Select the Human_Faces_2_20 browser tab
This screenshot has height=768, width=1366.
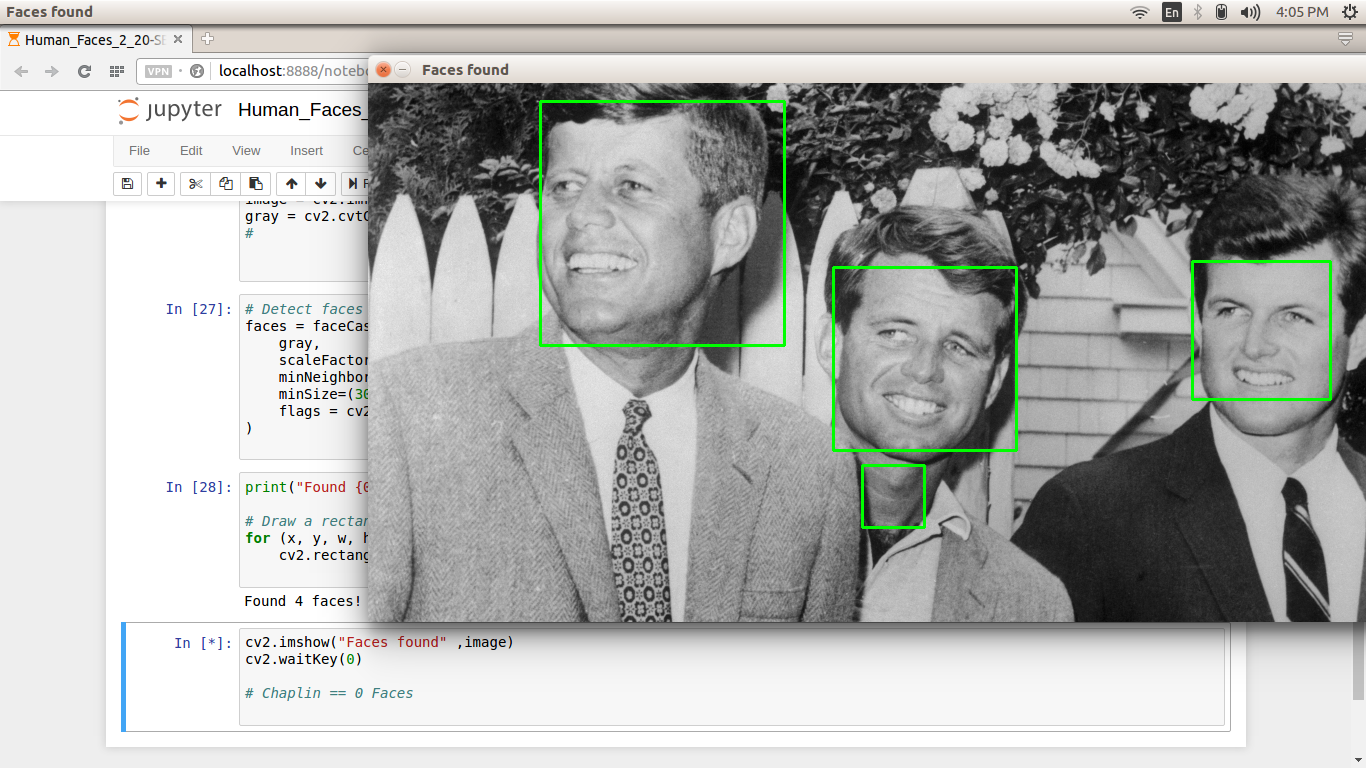pyautogui.click(x=96, y=39)
